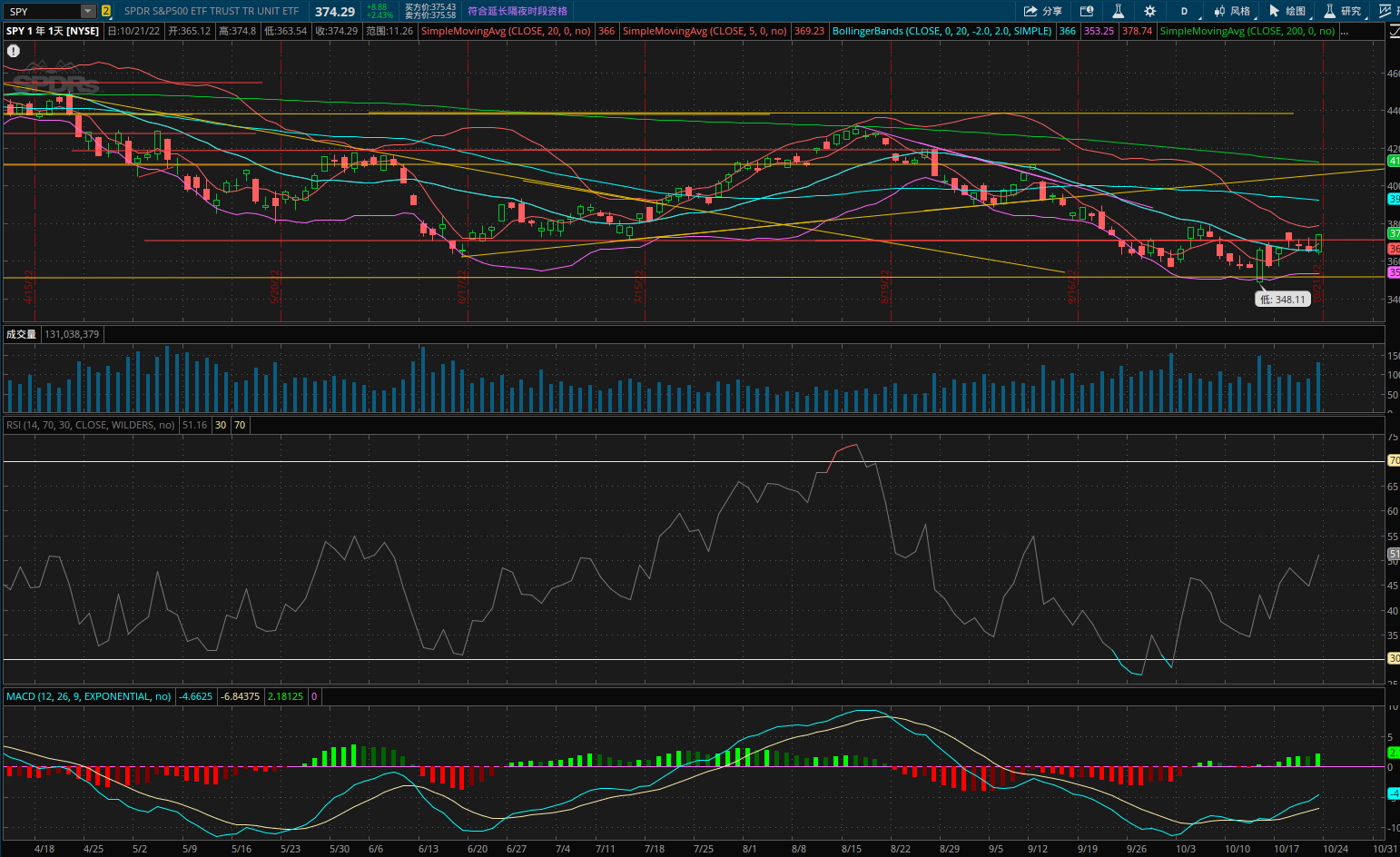
Task: Click the last price 374.29 in header
Action: [335, 12]
